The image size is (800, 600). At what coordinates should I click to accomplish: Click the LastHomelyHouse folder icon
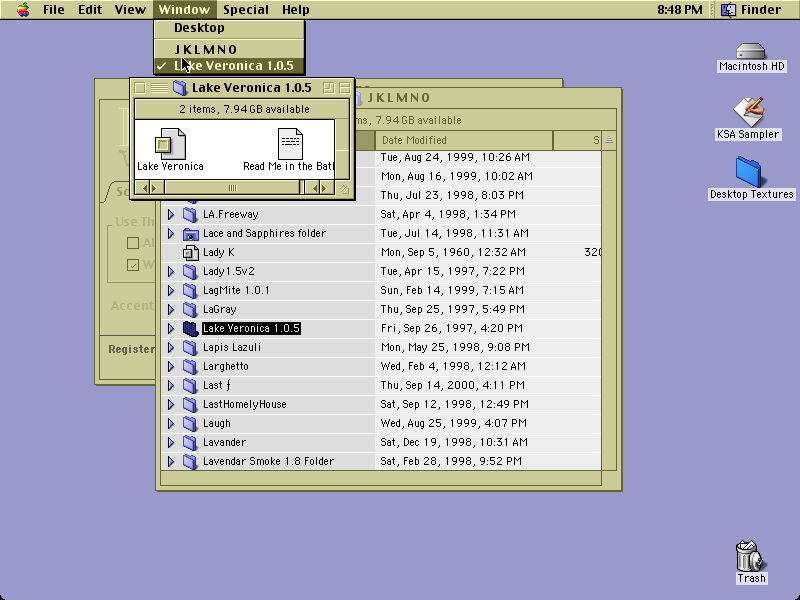point(190,405)
